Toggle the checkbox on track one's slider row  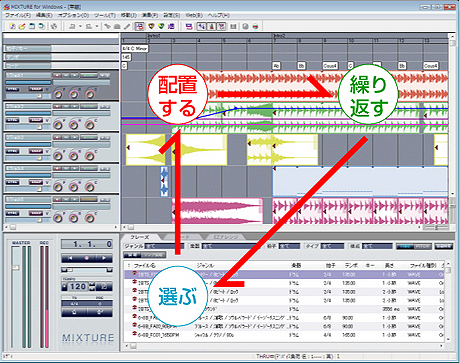click(39, 96)
